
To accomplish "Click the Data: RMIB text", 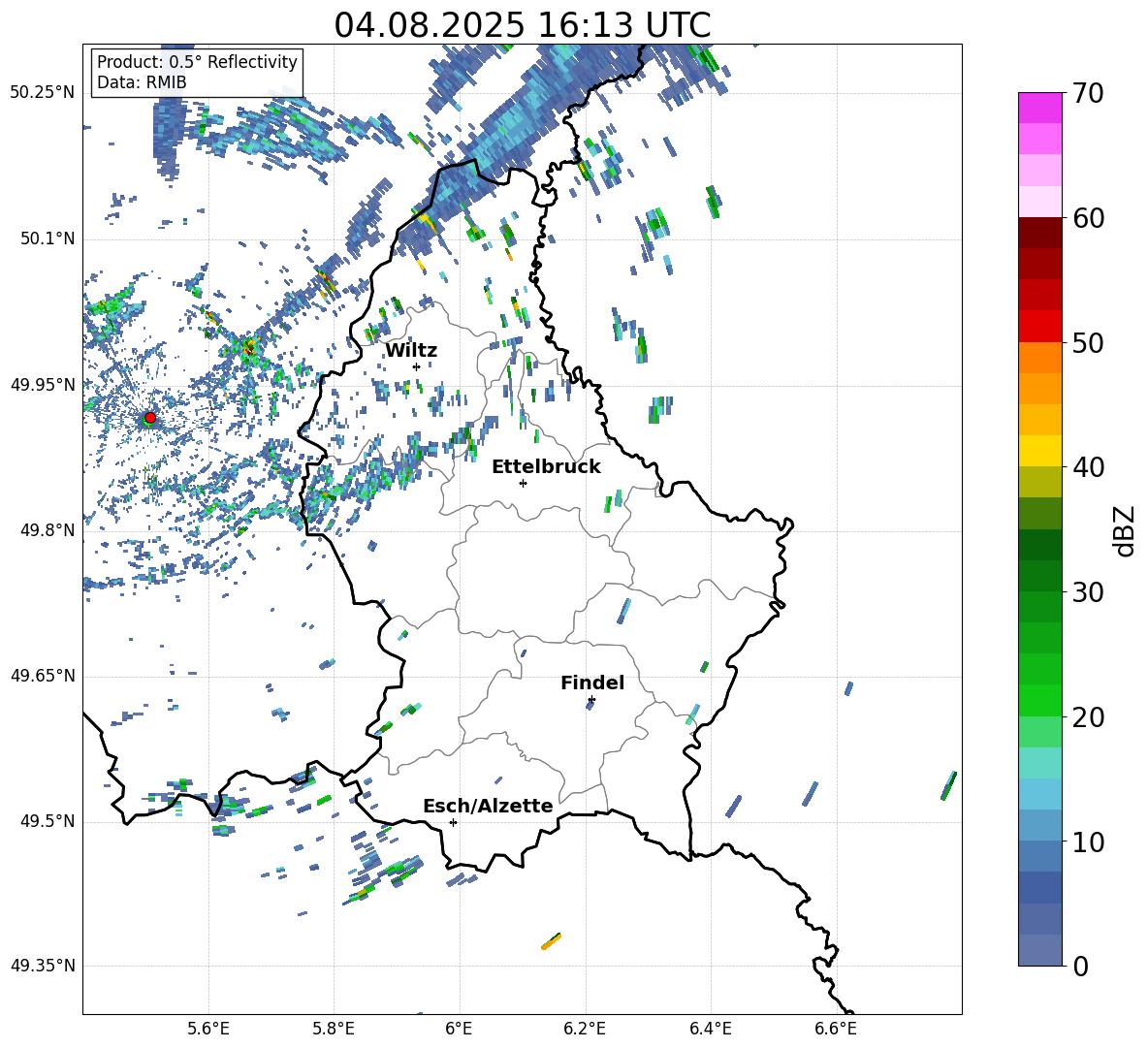I will (x=142, y=82).
